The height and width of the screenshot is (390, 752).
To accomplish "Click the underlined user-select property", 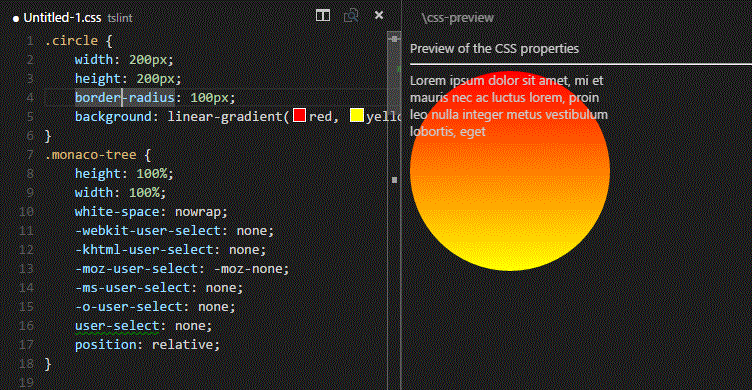I will point(117,326).
